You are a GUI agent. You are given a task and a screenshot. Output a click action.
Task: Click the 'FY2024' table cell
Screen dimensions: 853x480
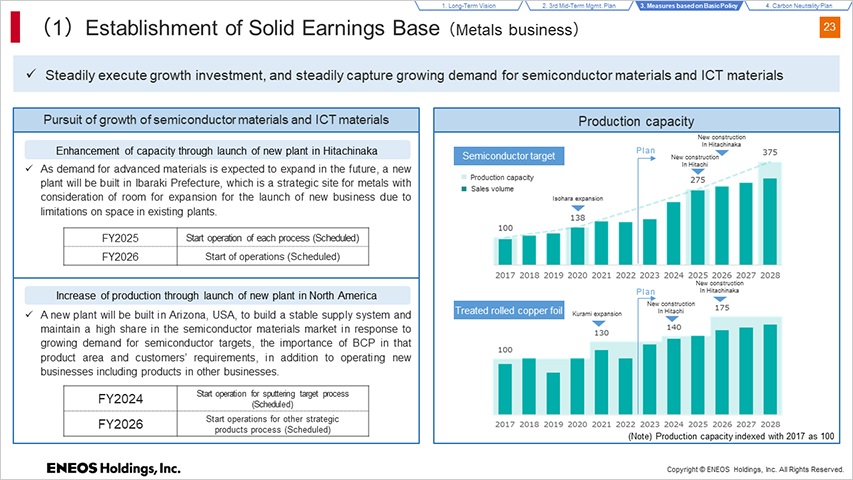(120, 399)
